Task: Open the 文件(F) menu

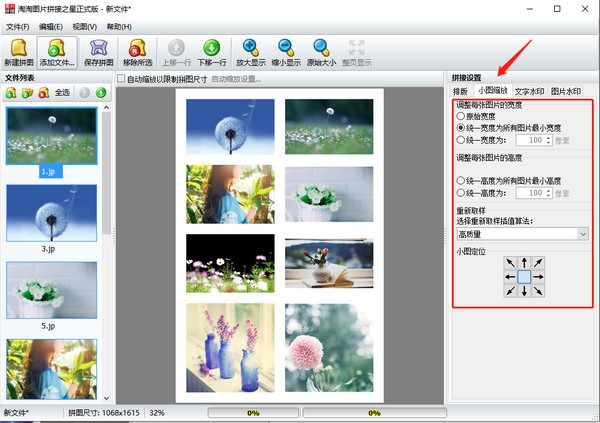Action: tap(17, 25)
